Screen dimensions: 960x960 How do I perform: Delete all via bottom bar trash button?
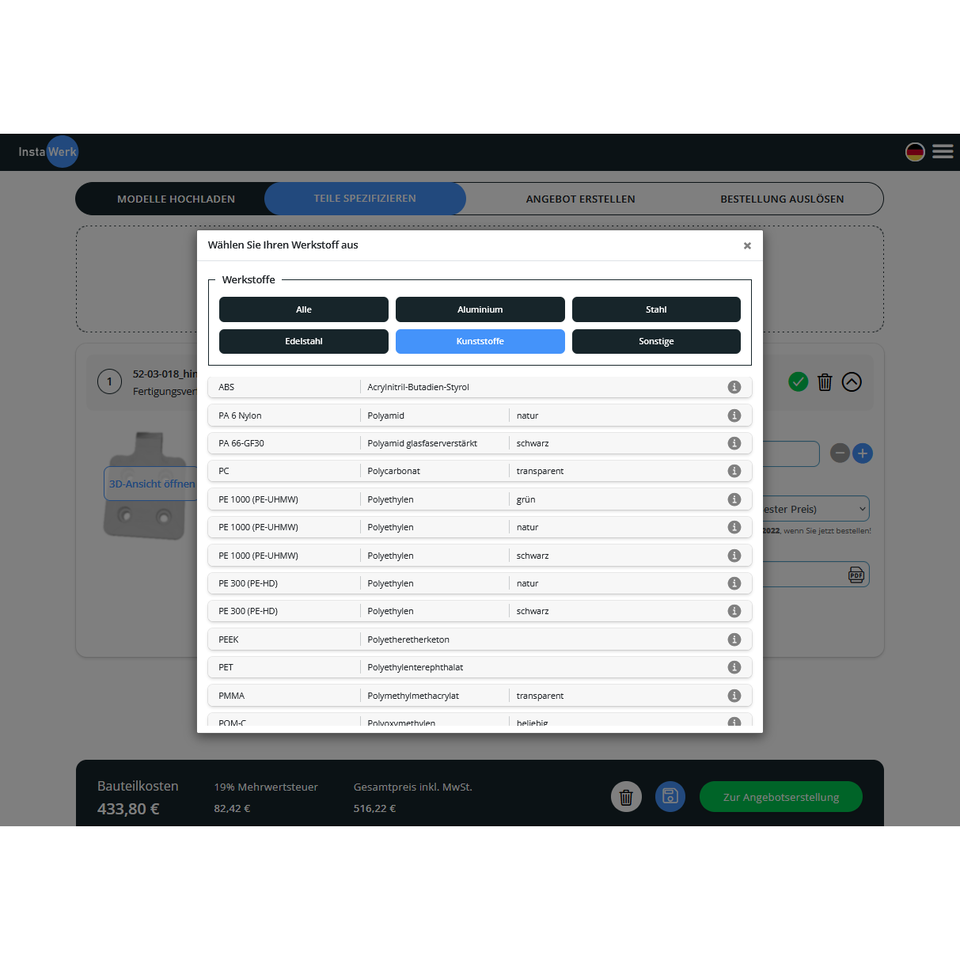click(x=626, y=797)
